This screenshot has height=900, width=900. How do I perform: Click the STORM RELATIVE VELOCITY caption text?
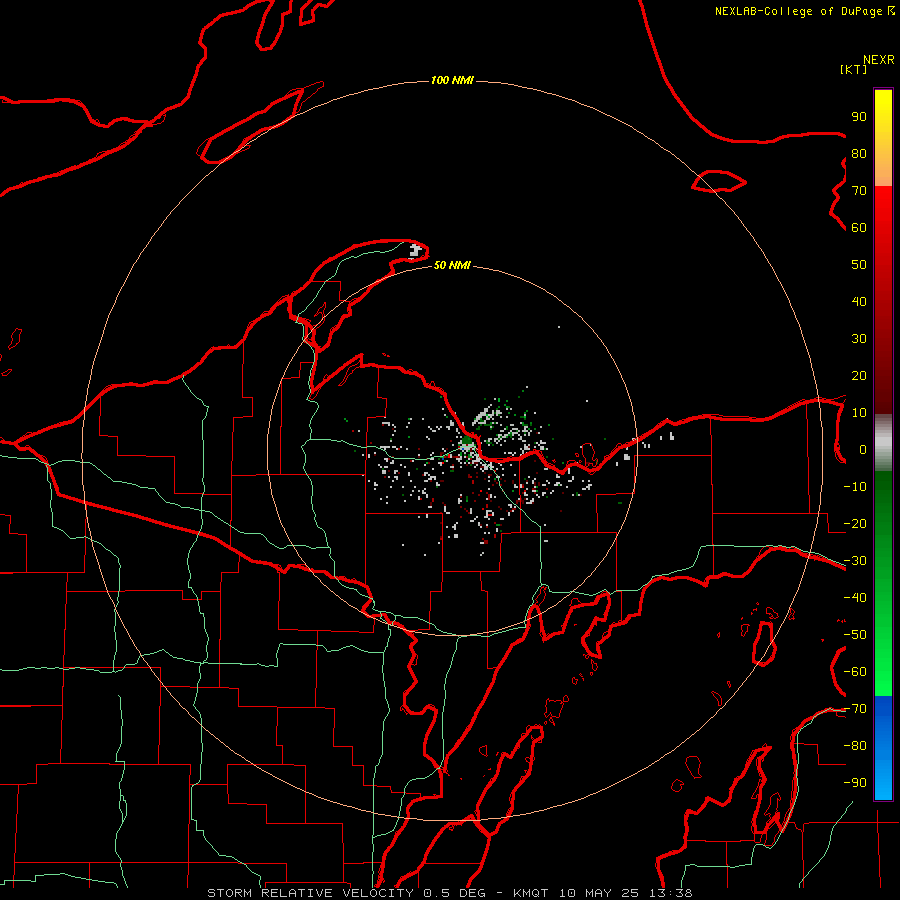310,893
